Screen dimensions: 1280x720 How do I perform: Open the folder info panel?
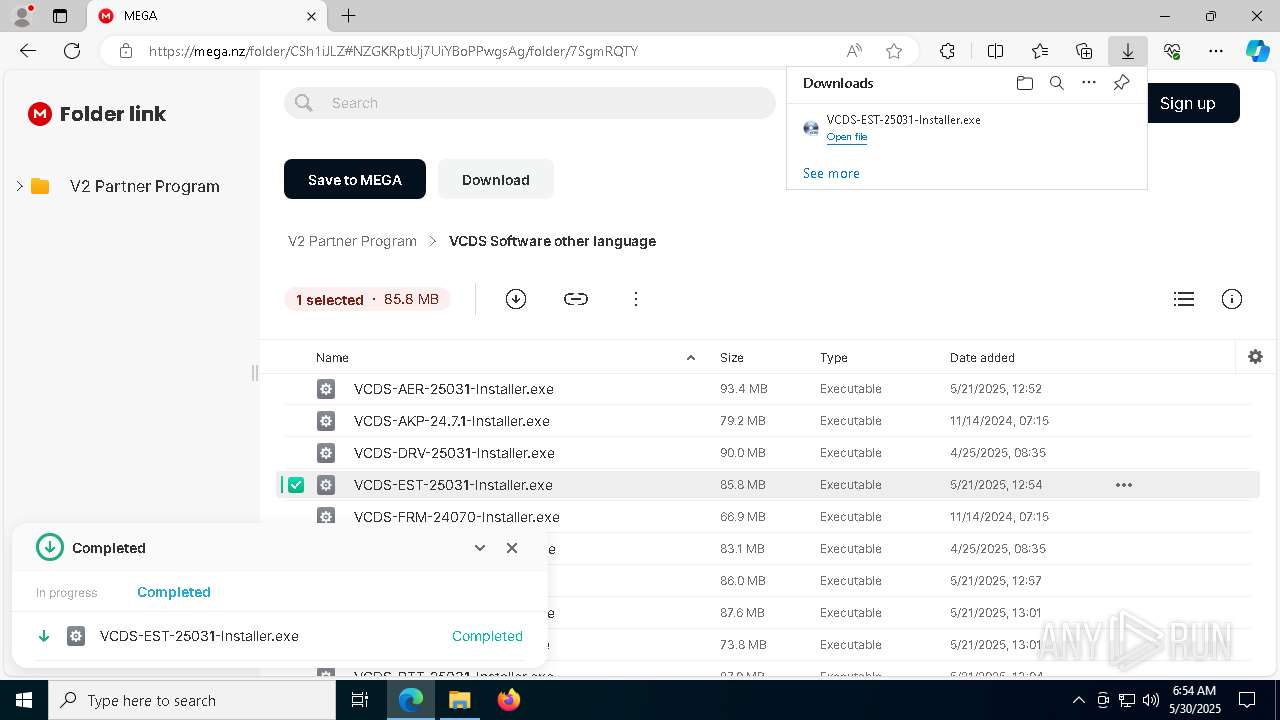pyautogui.click(x=1232, y=299)
